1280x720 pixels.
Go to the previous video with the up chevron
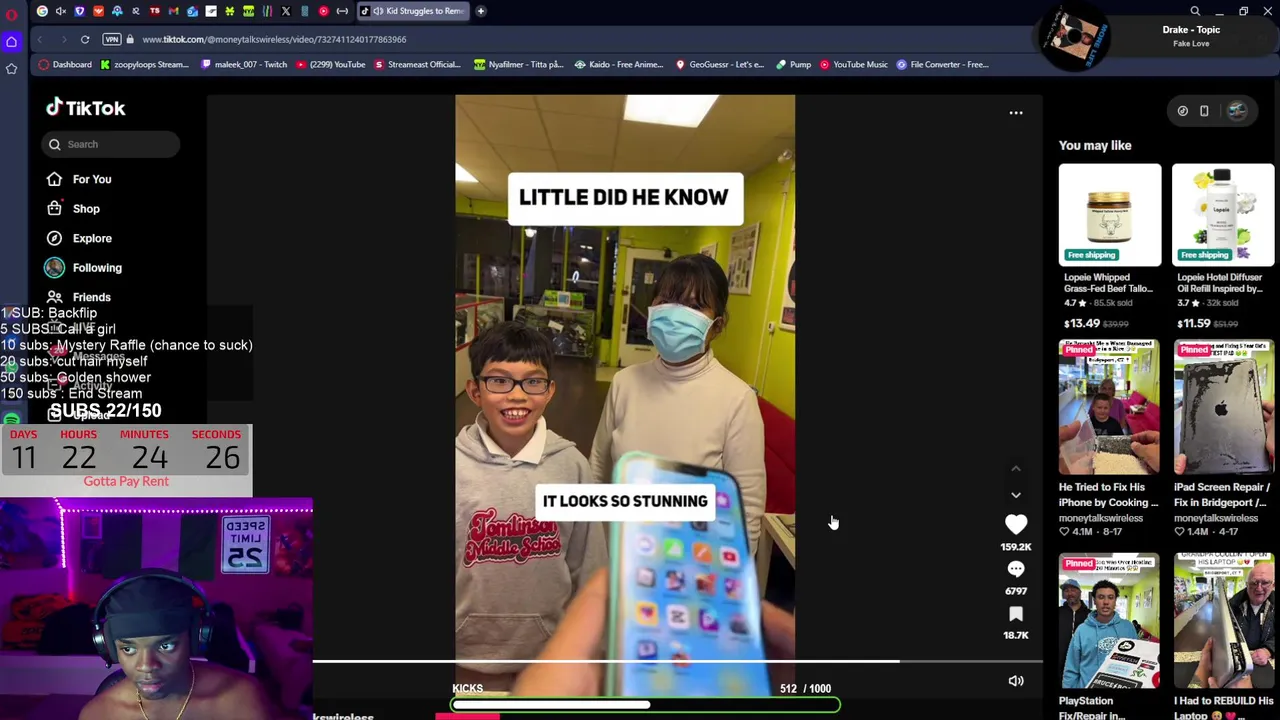click(x=1016, y=468)
